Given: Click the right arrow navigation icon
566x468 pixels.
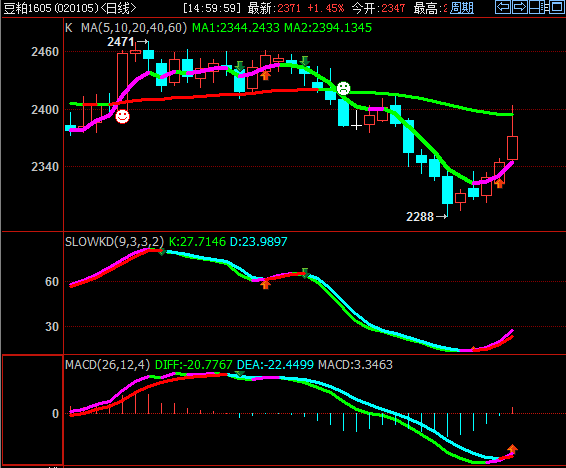Looking at the screenshot, I should [x=519, y=7].
